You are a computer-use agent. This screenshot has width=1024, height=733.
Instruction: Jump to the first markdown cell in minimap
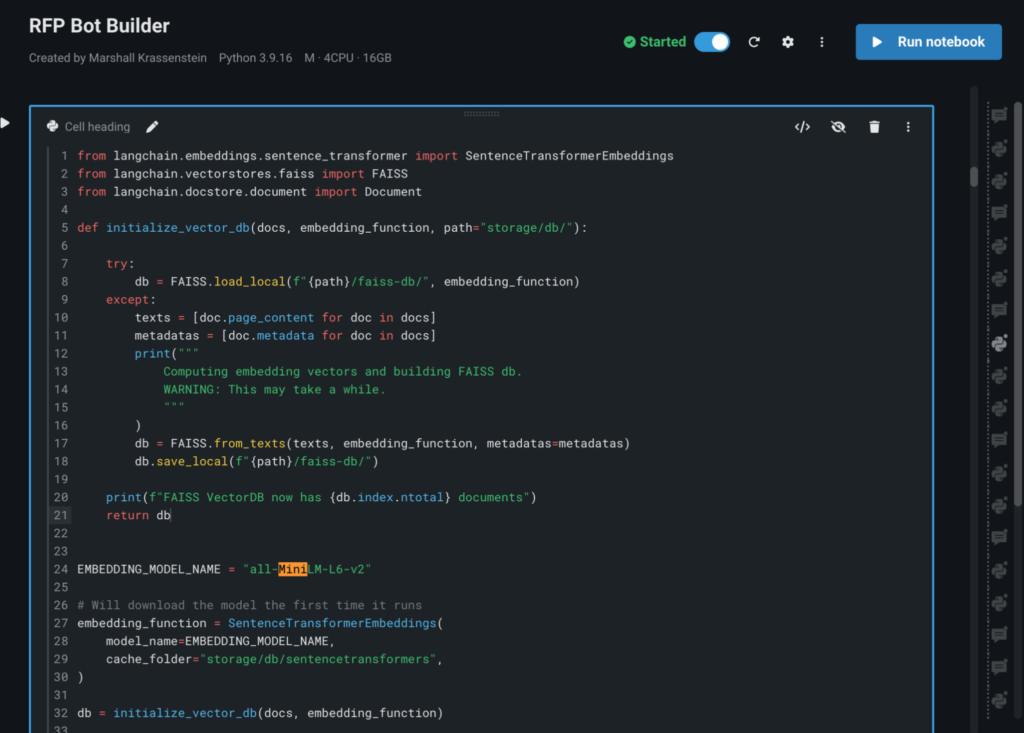(x=998, y=116)
